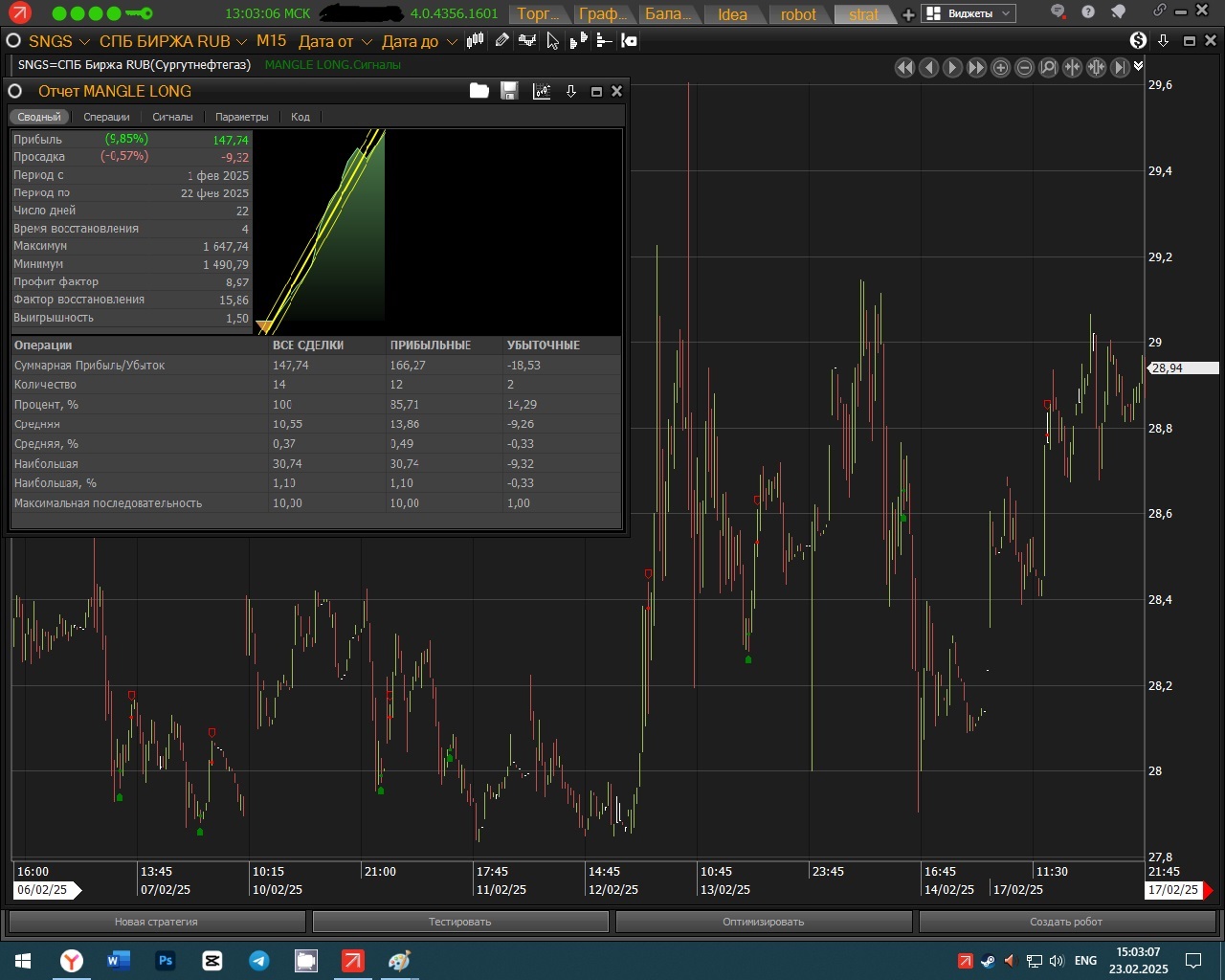The height and width of the screenshot is (980, 1225).
Task: Open folder icon in report header
Action: coord(479,91)
